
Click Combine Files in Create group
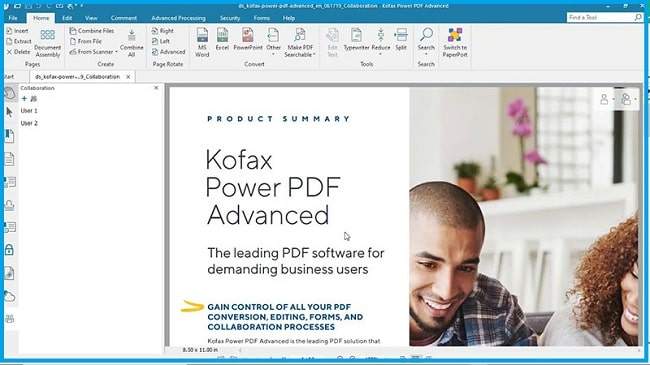coord(92,31)
